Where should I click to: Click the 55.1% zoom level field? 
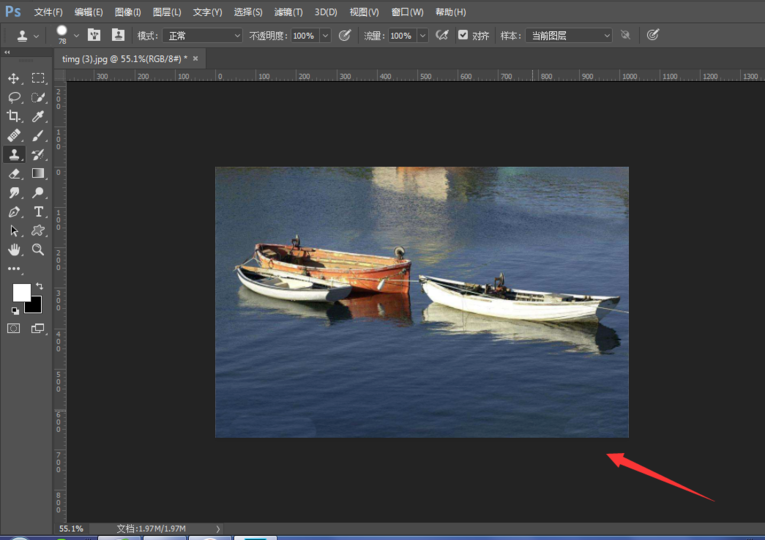click(x=71, y=528)
